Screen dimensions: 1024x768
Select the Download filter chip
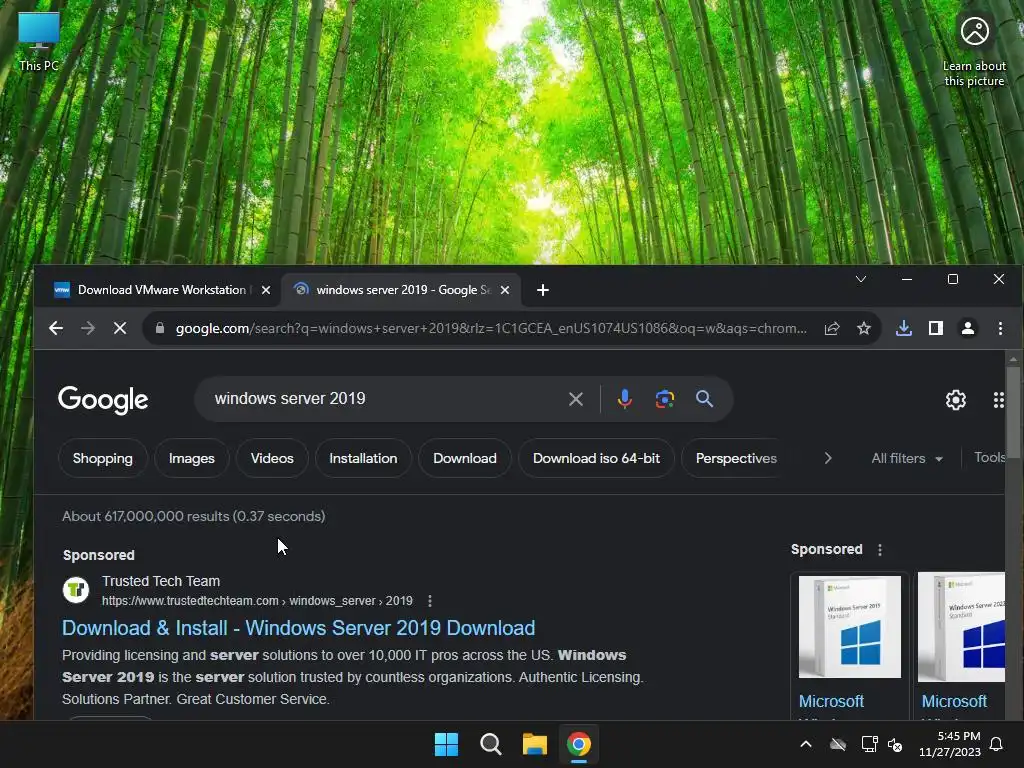465,458
